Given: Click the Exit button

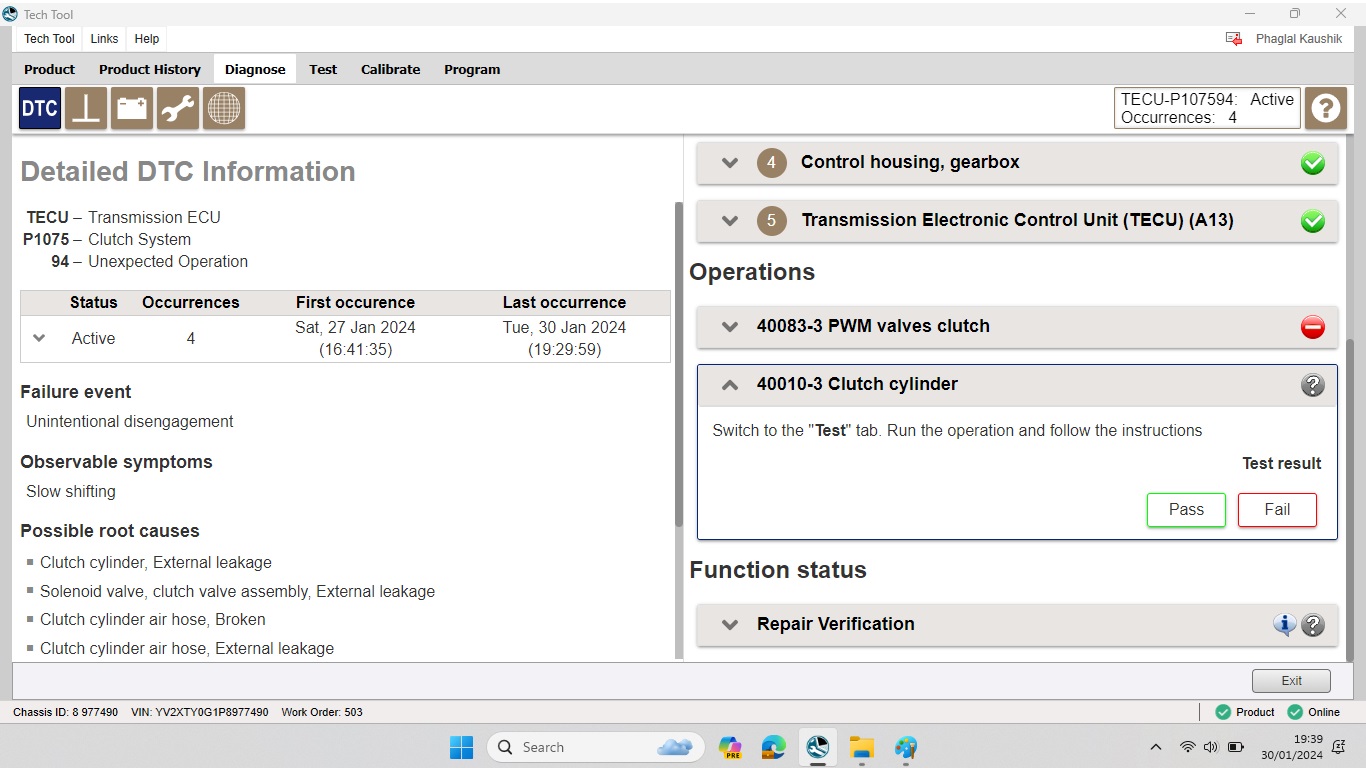Looking at the screenshot, I should [1291, 681].
